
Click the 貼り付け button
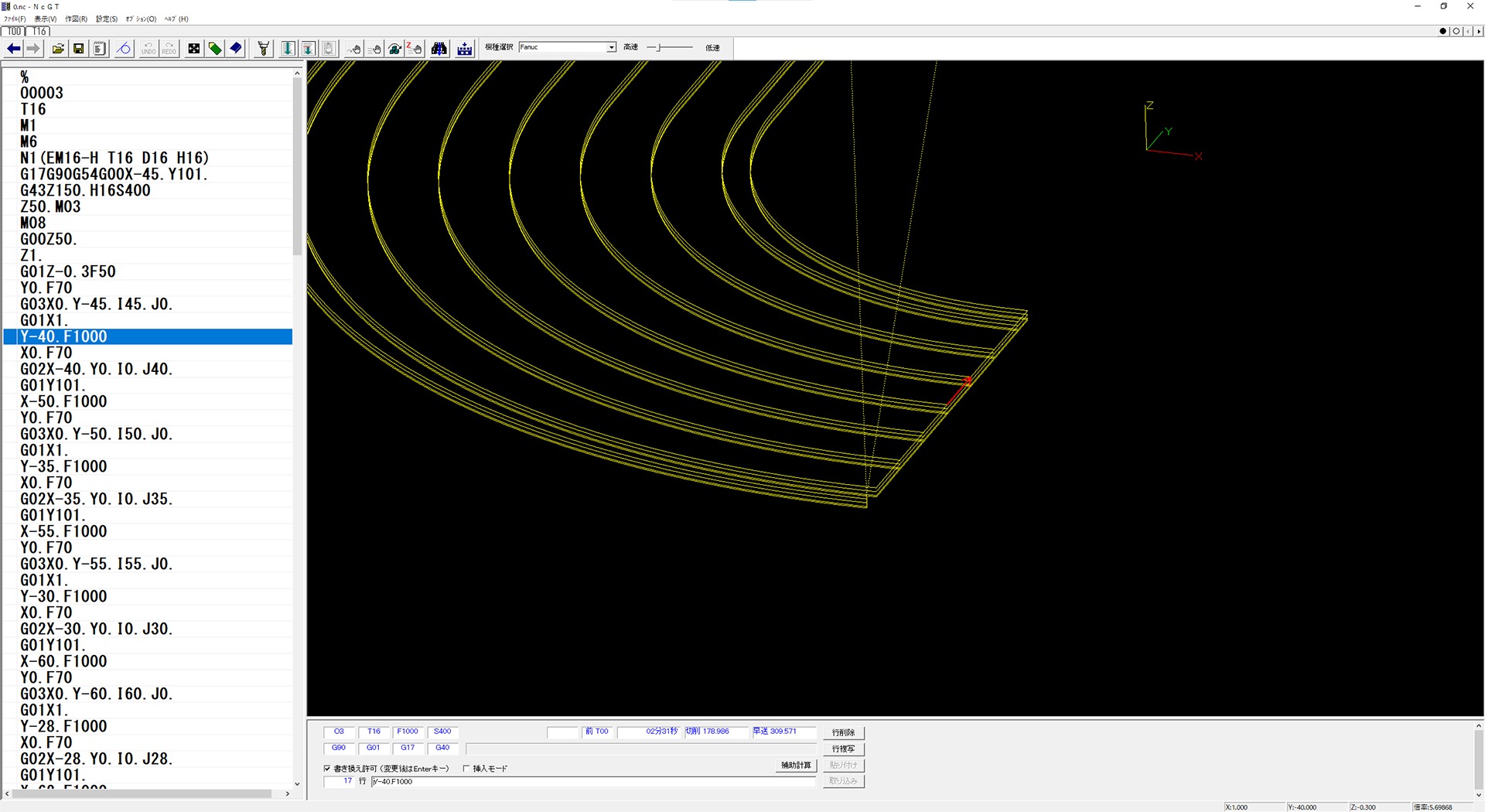point(843,766)
